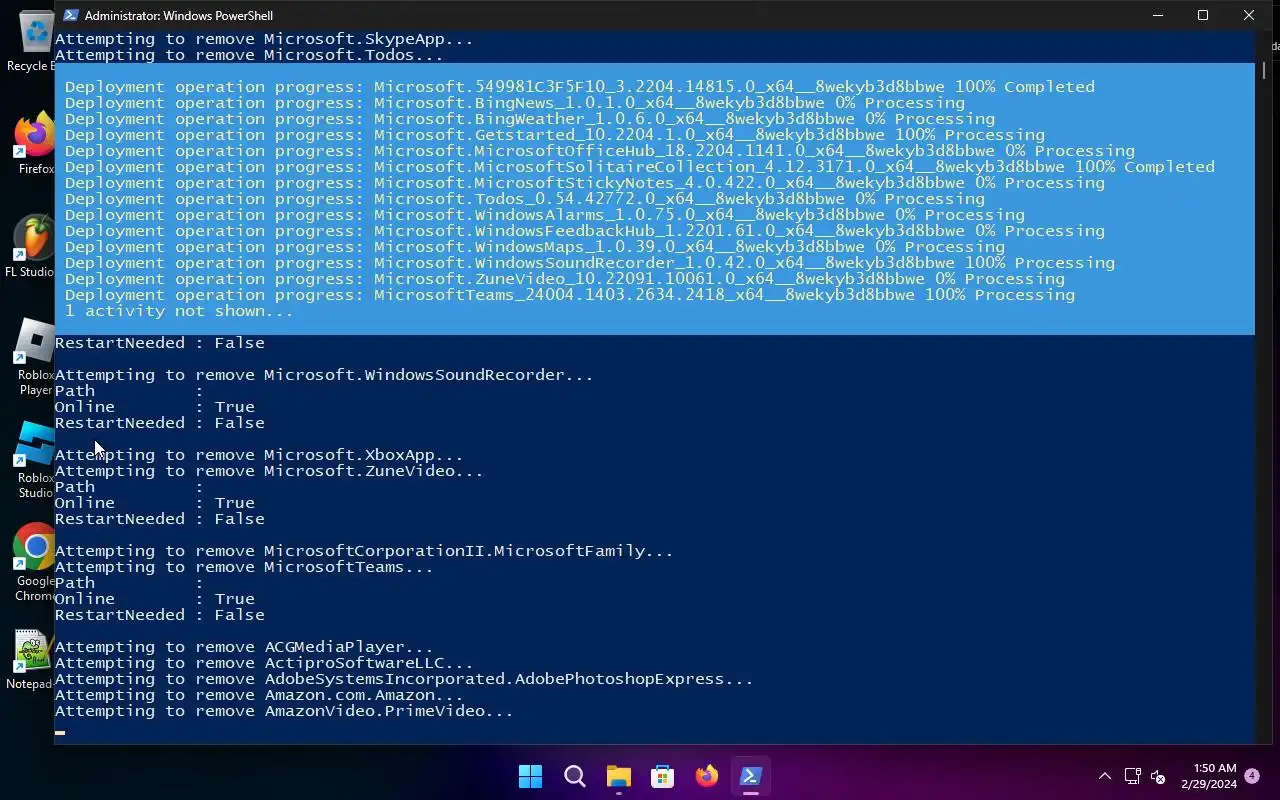Click the PowerShell window title text

tap(179, 15)
